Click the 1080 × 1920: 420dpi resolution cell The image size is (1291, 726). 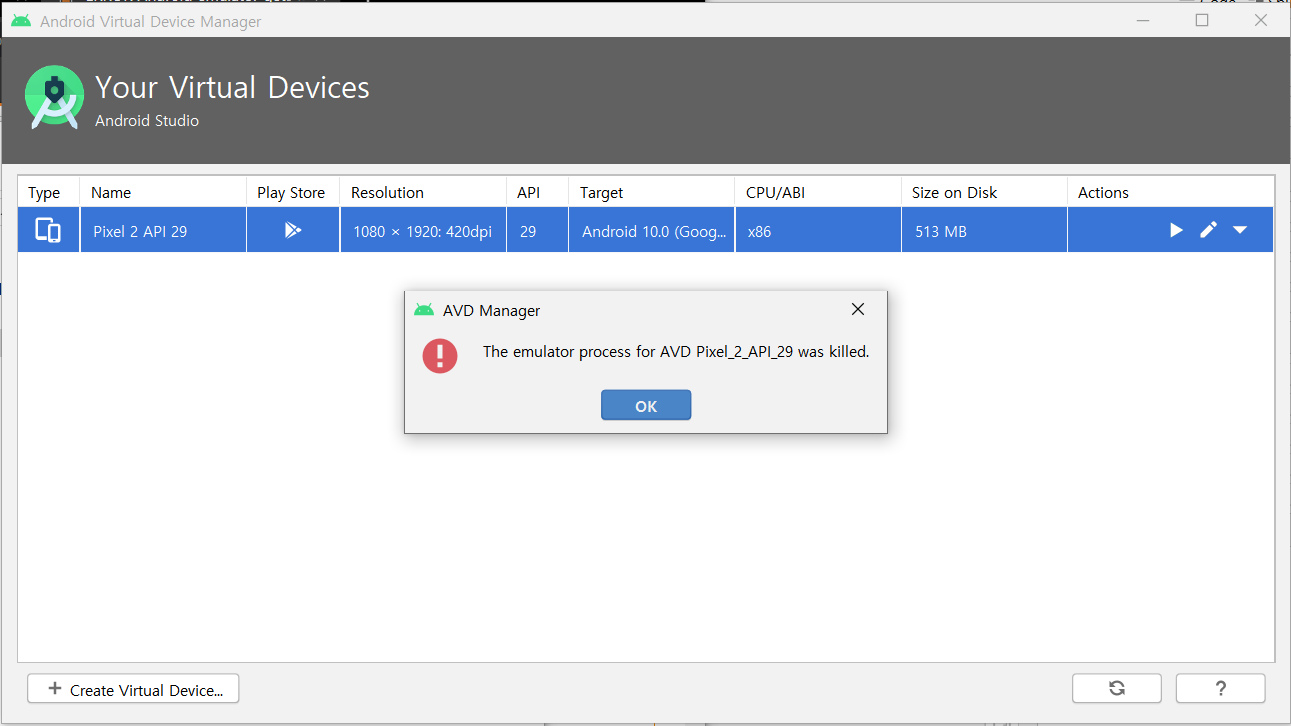coord(423,230)
